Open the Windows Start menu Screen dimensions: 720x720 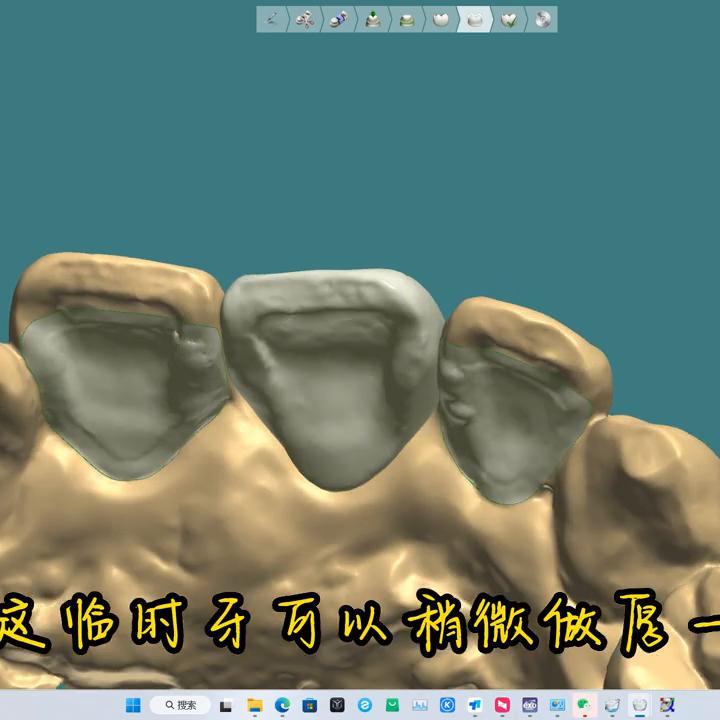pos(133,704)
